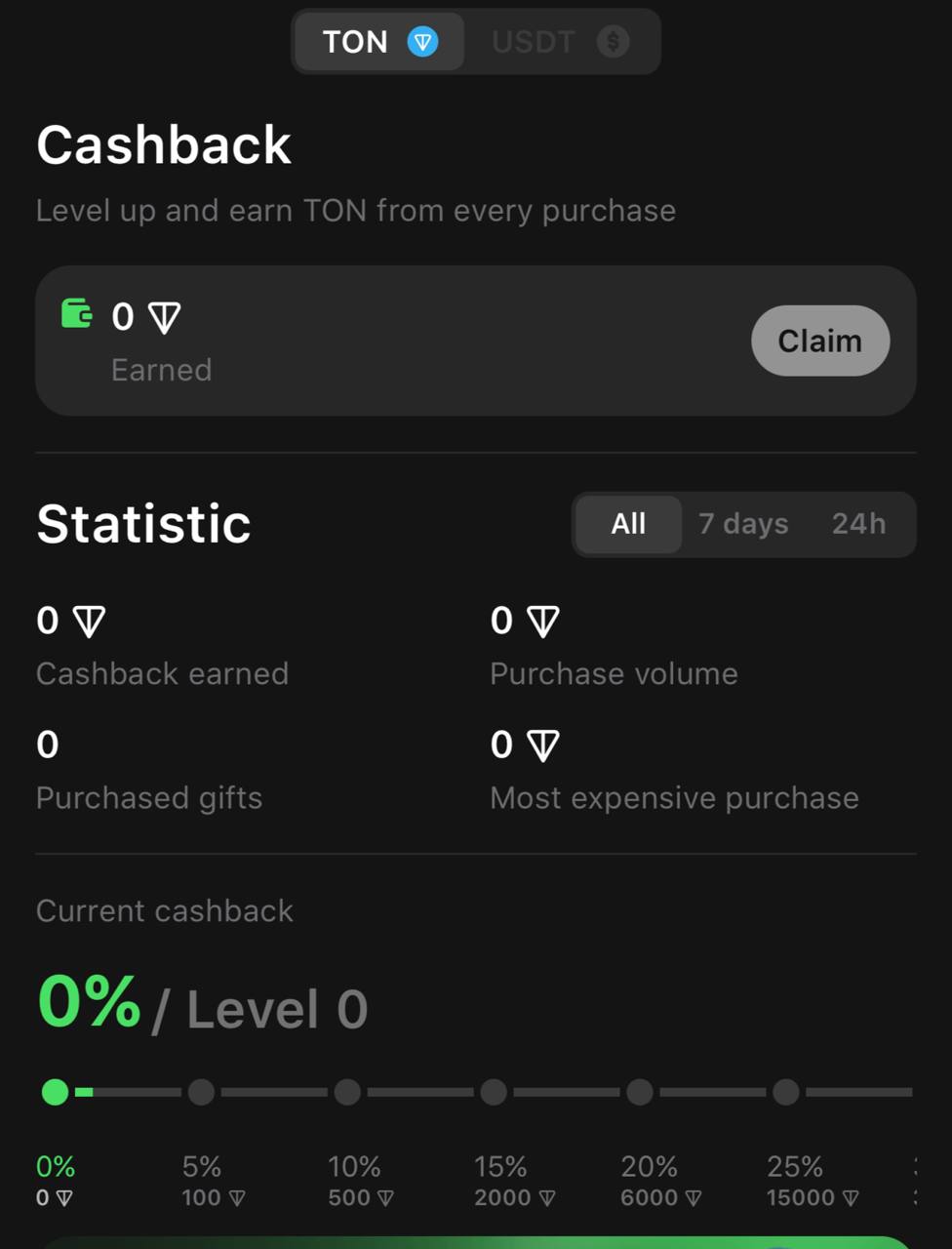Image resolution: width=952 pixels, height=1249 pixels.
Task: Click the active green 0% level dot
Action: click(x=56, y=1092)
